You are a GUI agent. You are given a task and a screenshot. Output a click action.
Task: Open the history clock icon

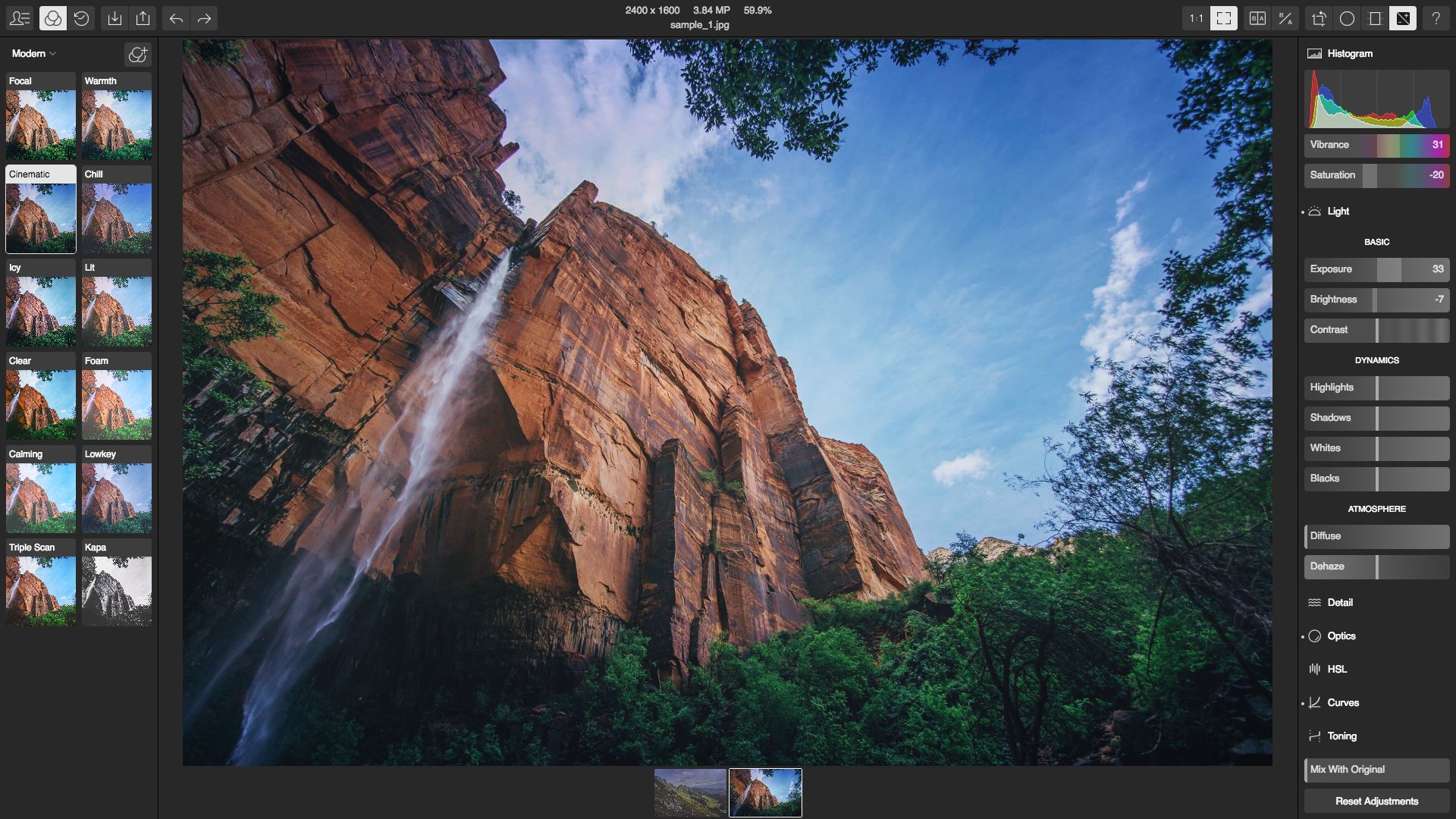click(x=81, y=18)
